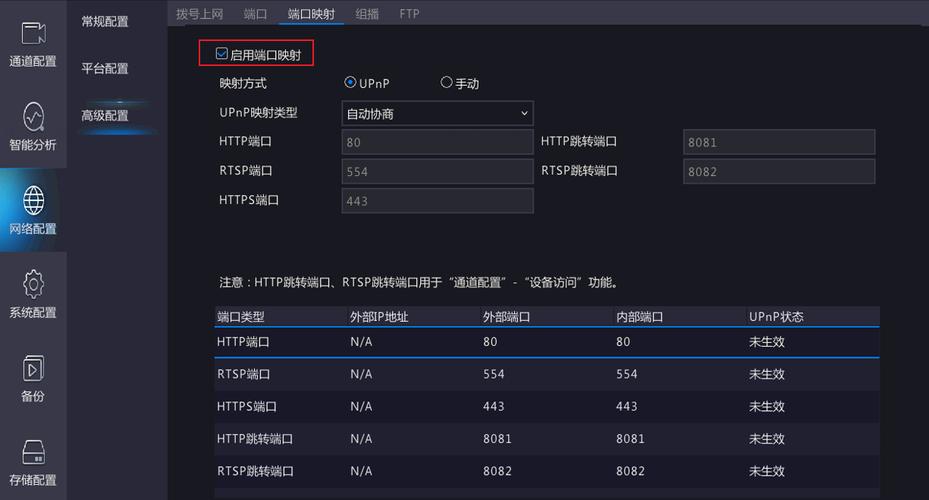Select the RTSP跳转端口 row in the table
The width and height of the screenshot is (929, 500).
546,471
